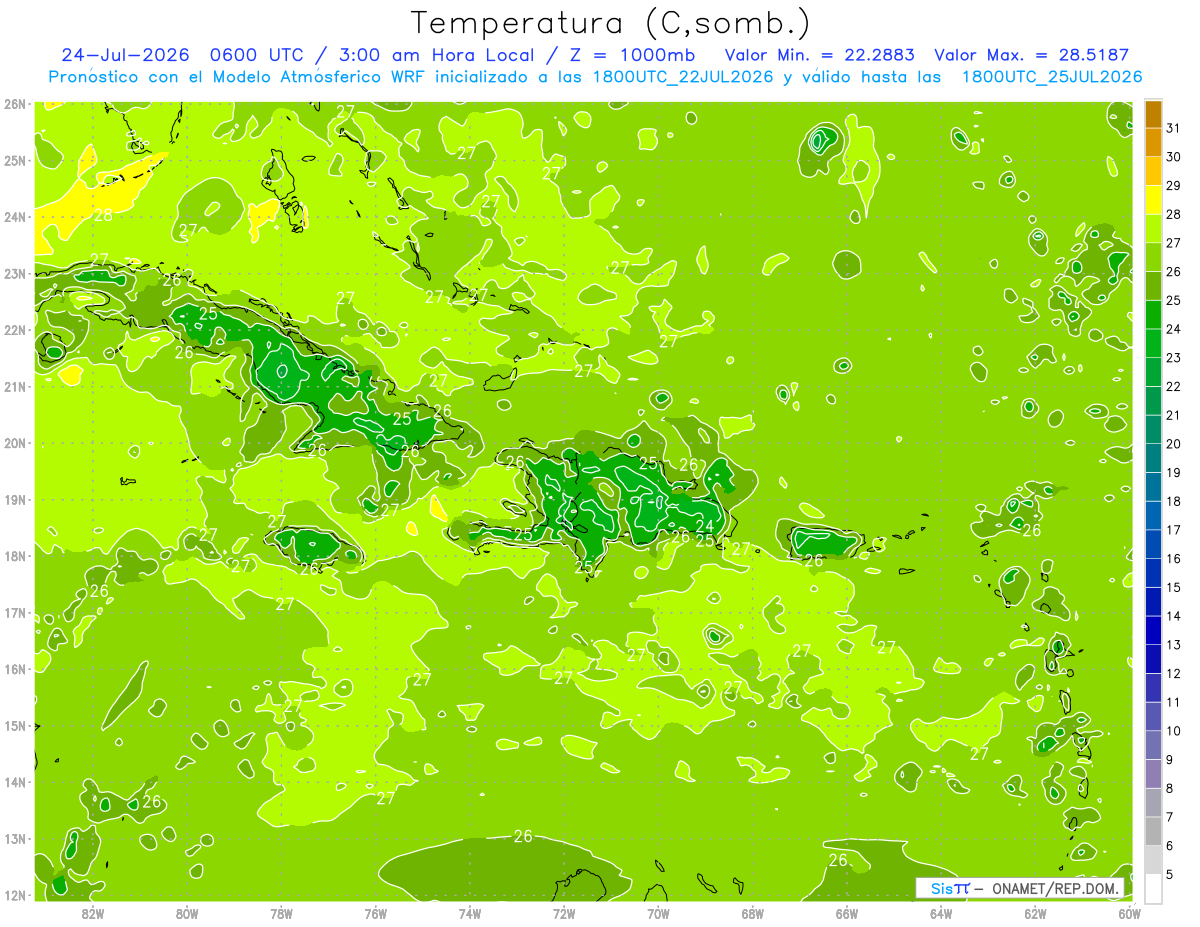Pick the gray legend swatch between 6 and 7
Screen dimensions: 1200x927
1153,832
